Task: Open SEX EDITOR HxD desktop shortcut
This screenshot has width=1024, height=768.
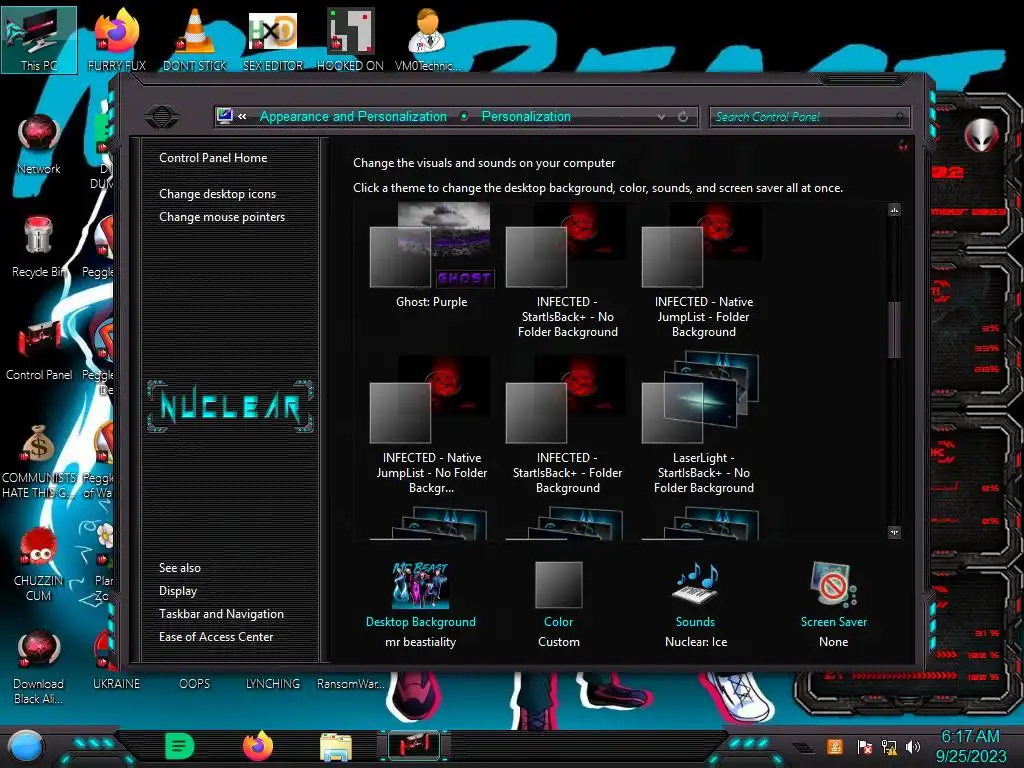Action: pos(273,39)
